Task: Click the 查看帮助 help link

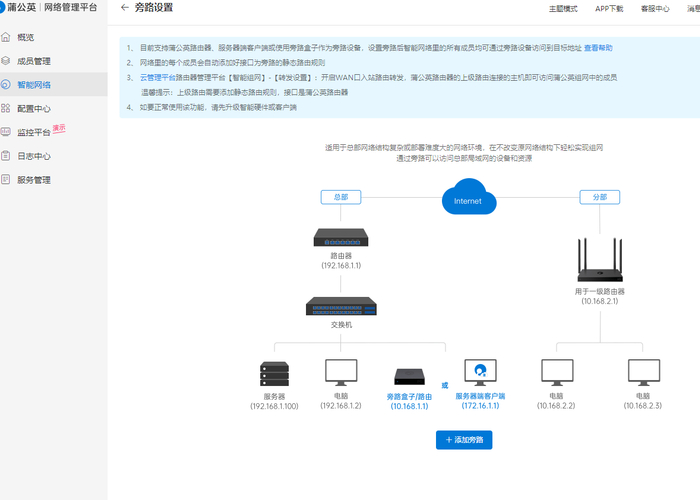Action: [x=598, y=48]
